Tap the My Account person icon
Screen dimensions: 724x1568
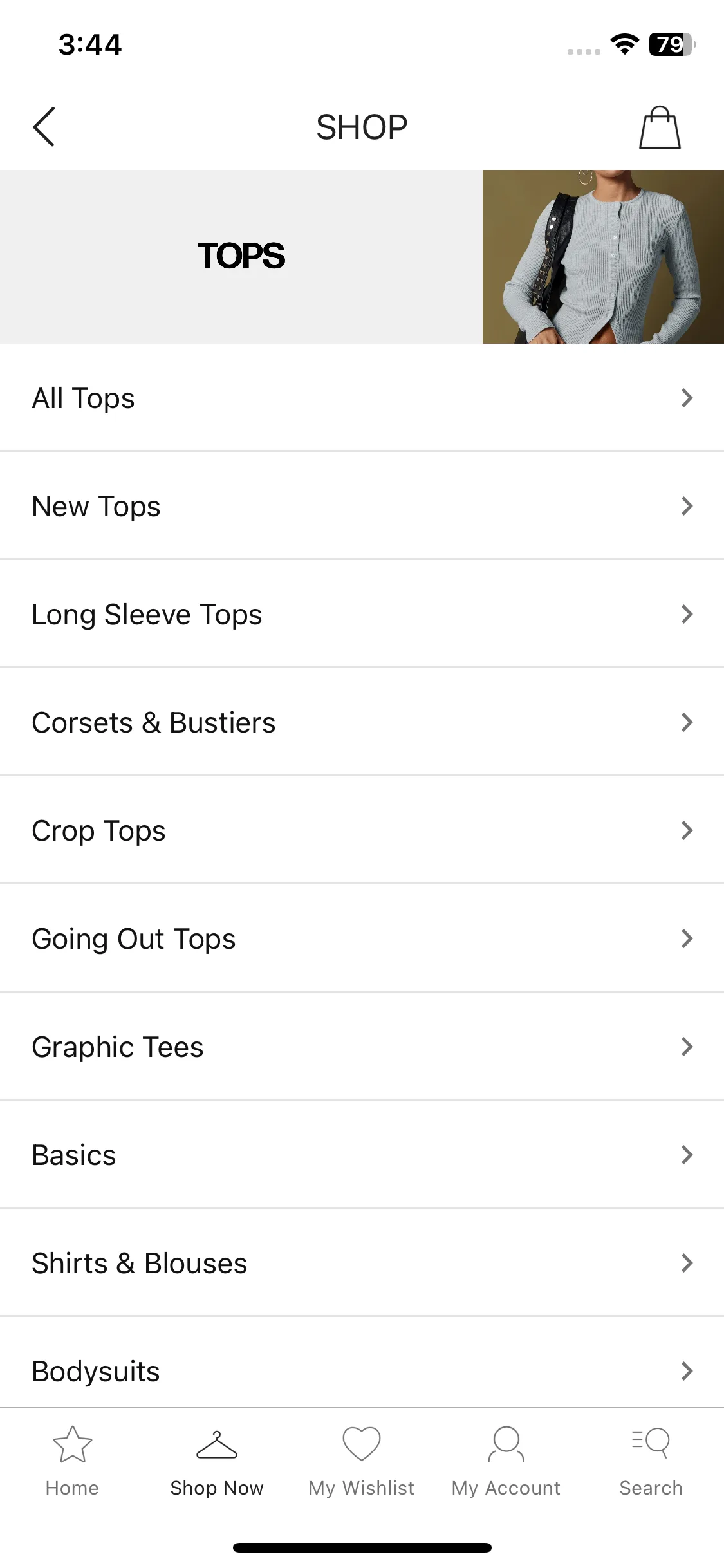506,1444
